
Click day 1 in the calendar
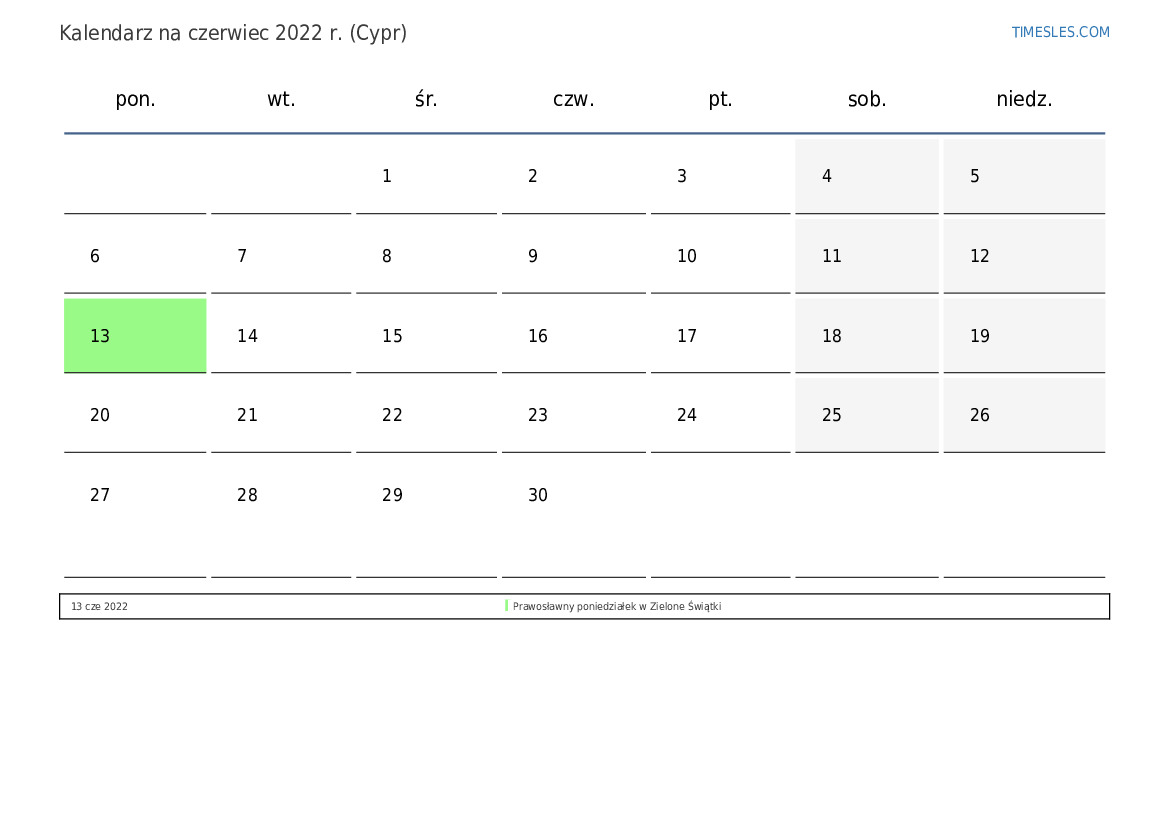pyautogui.click(x=426, y=176)
